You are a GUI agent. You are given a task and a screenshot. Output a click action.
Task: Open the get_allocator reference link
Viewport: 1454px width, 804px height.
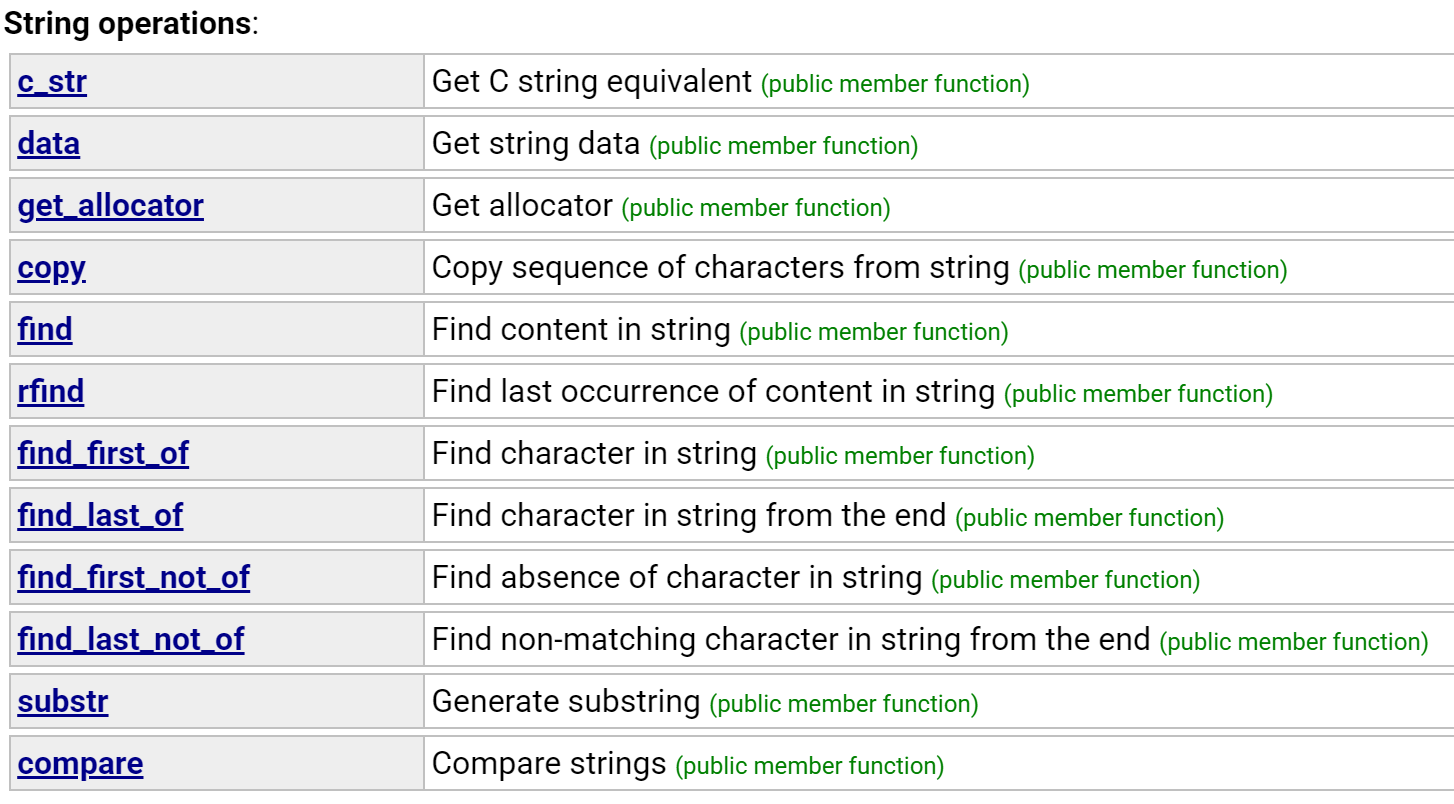tap(110, 206)
